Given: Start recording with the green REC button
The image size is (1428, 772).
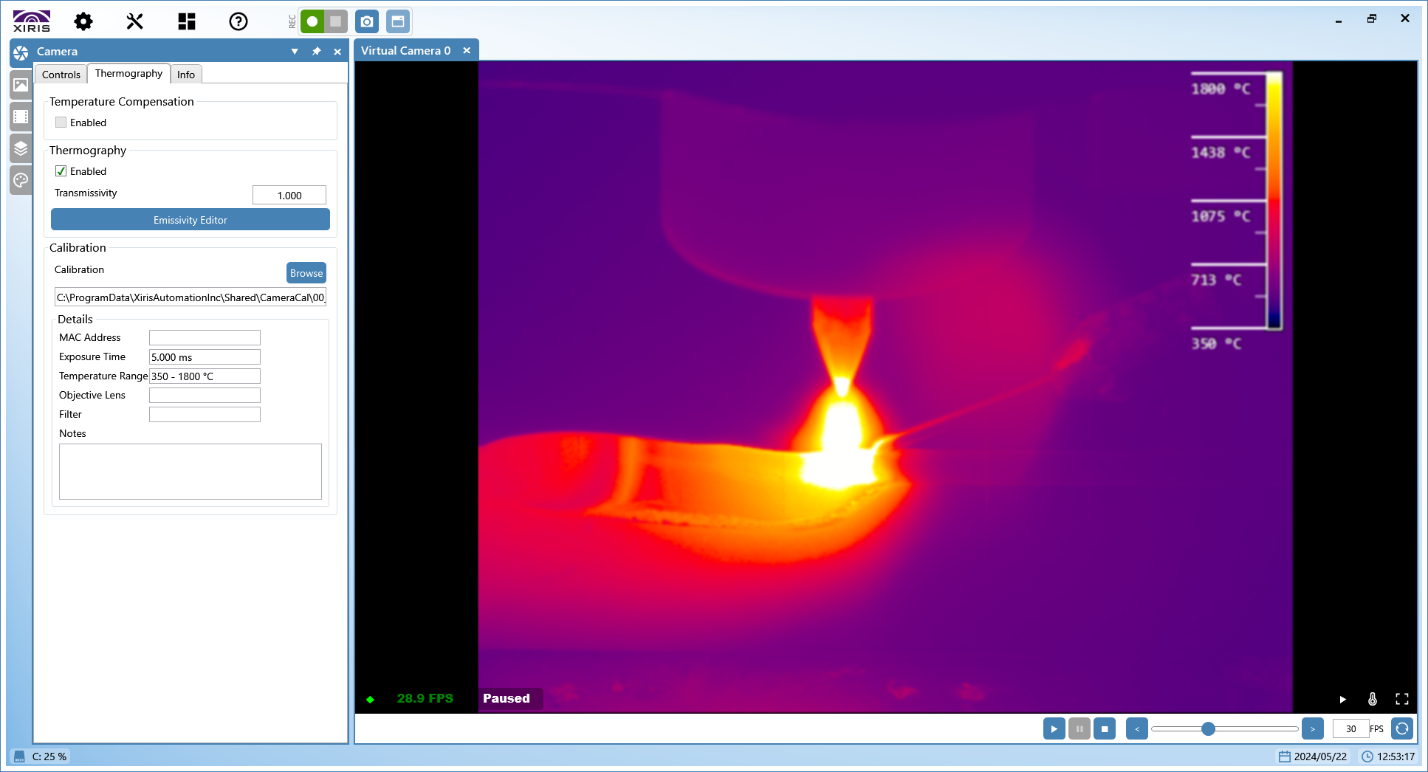Looking at the screenshot, I should [x=312, y=21].
